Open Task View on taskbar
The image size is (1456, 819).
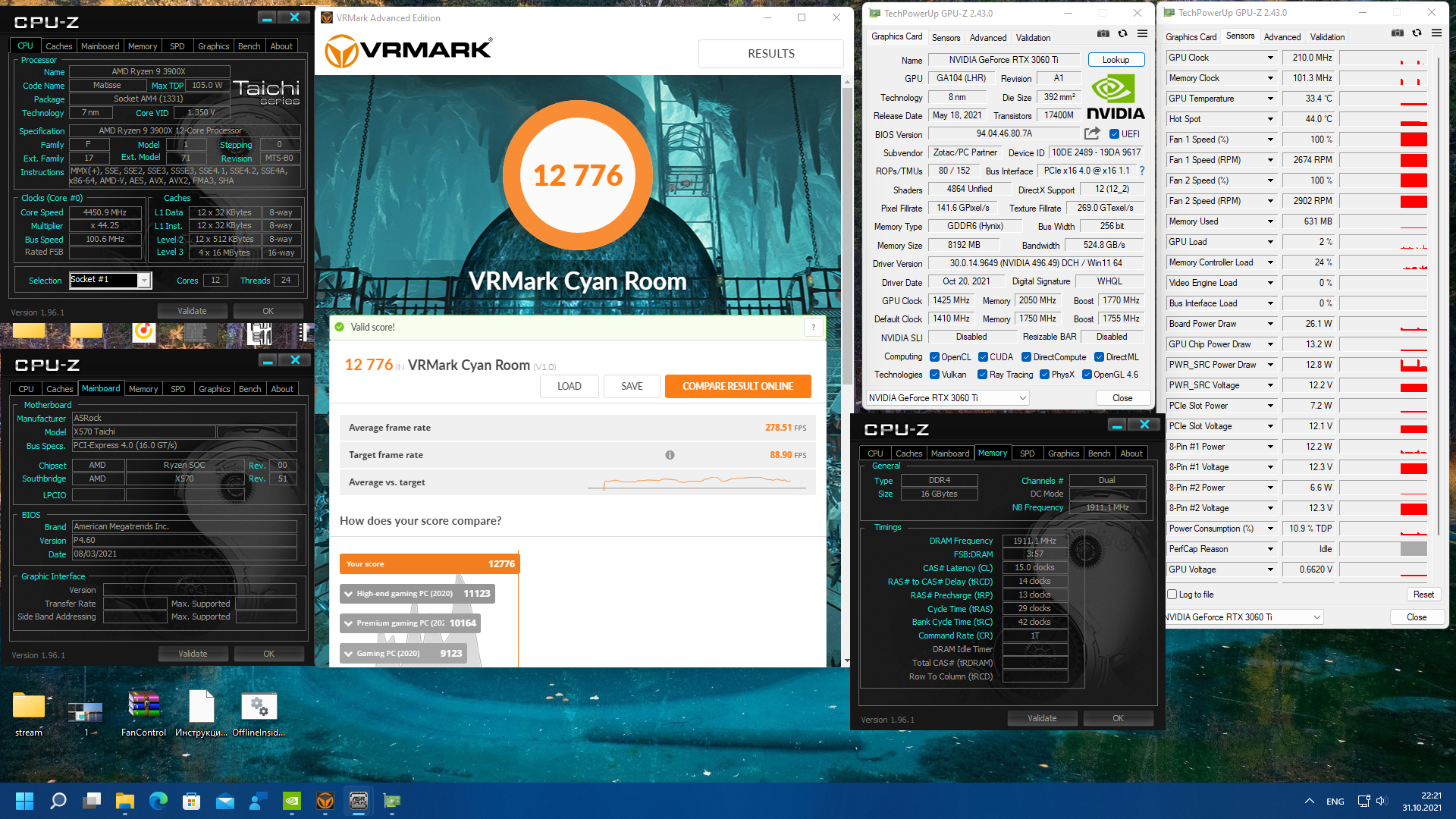[x=92, y=801]
